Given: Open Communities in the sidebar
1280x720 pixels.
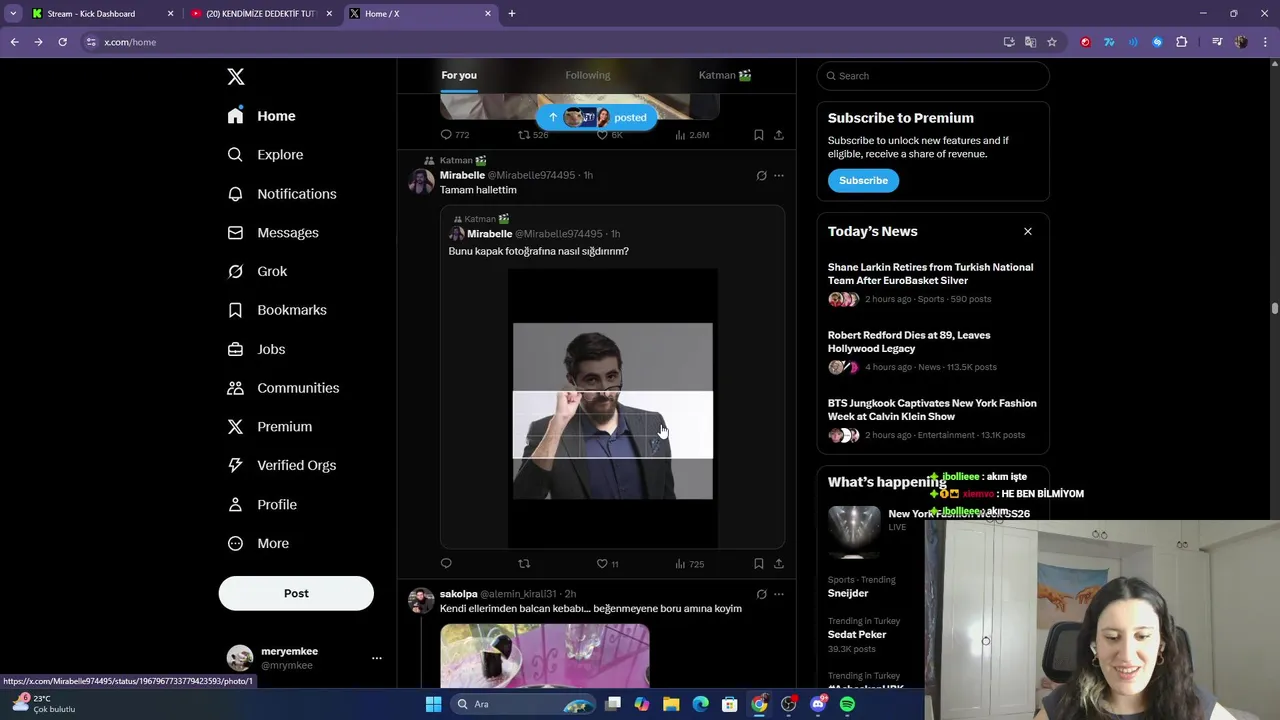Looking at the screenshot, I should (x=283, y=388).
